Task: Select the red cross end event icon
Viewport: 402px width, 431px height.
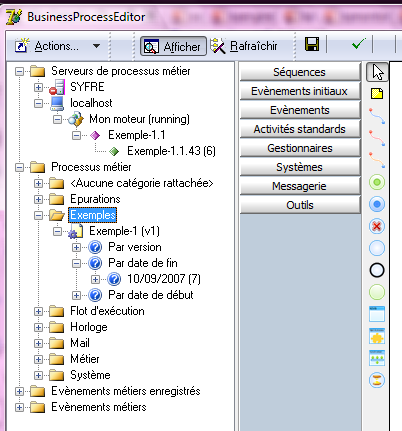Action: point(377,226)
